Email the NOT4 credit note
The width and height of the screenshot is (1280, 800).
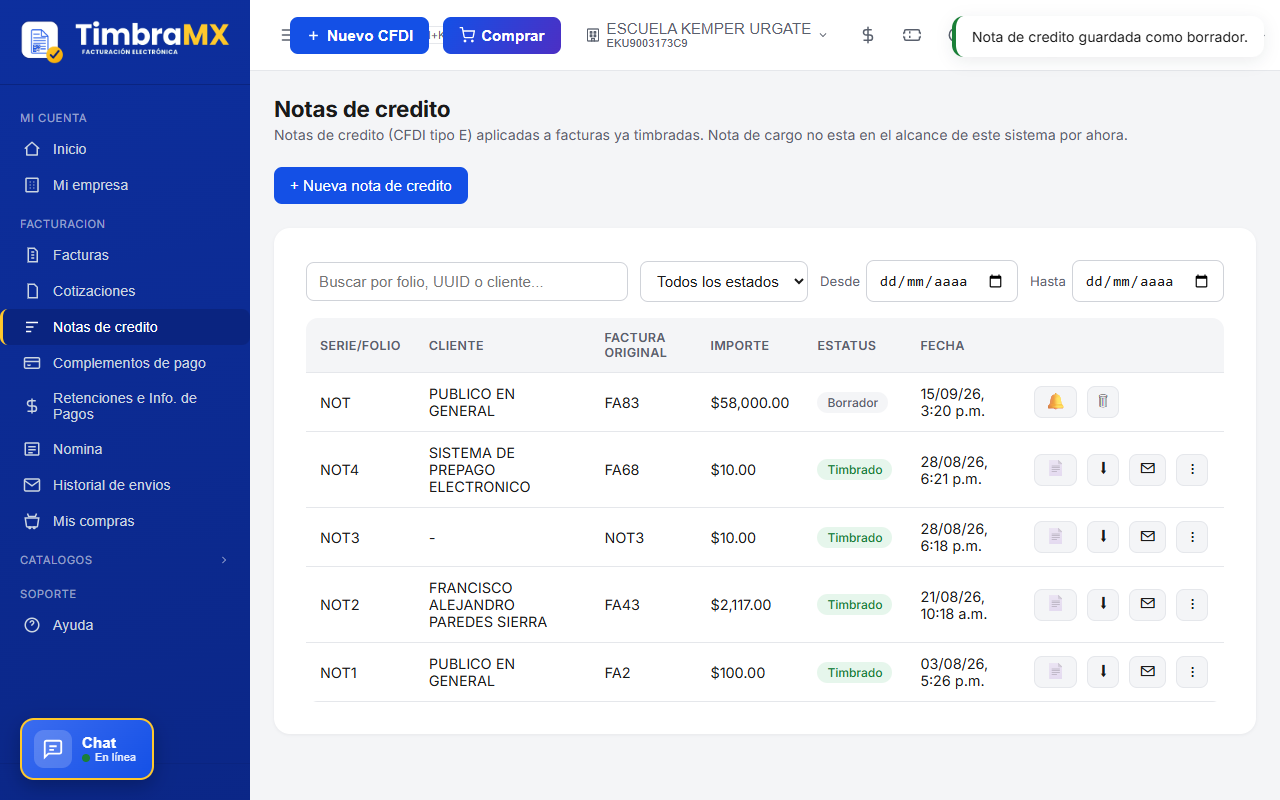pyautogui.click(x=1147, y=470)
